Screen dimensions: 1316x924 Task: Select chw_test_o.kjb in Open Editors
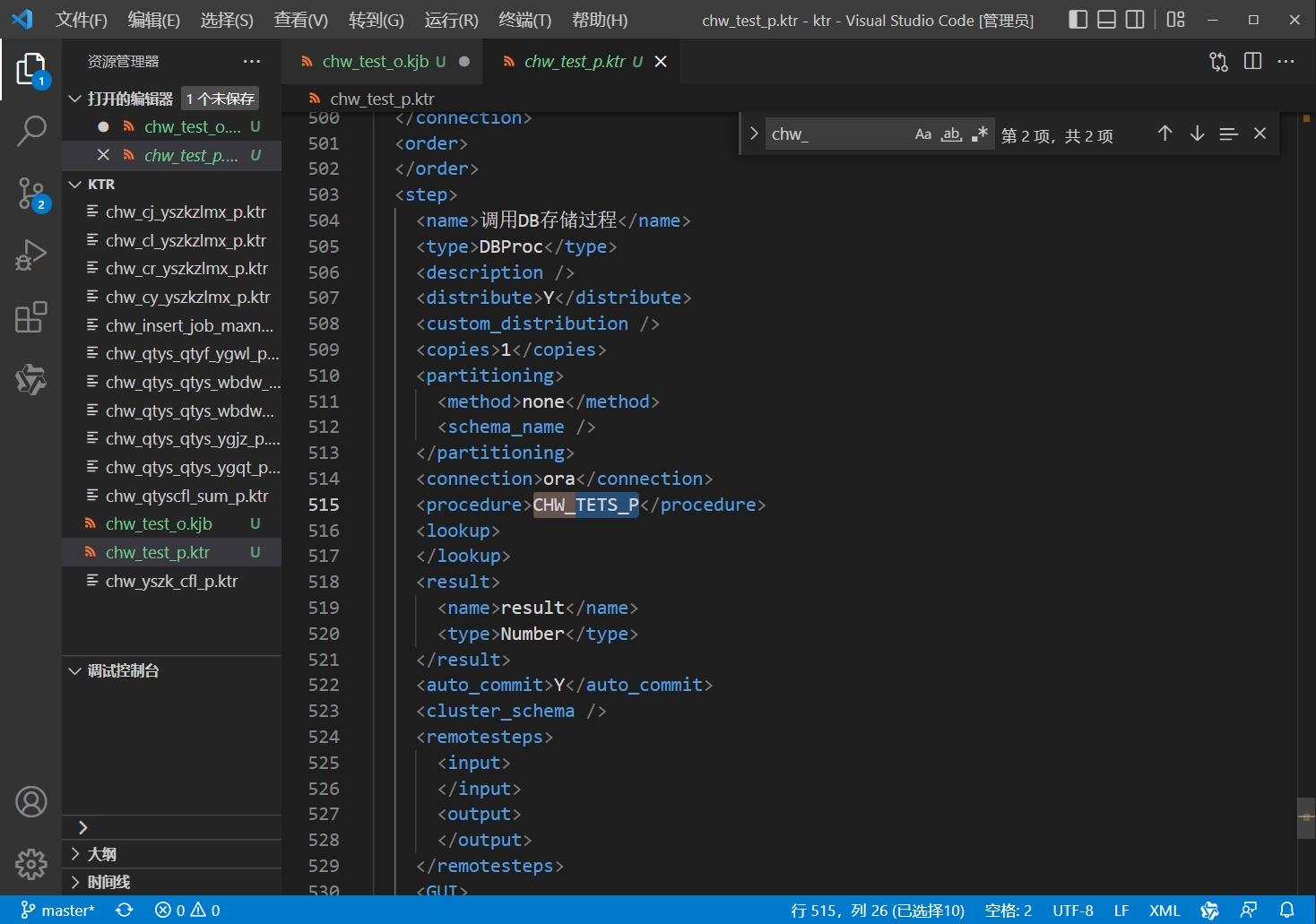tap(171, 126)
